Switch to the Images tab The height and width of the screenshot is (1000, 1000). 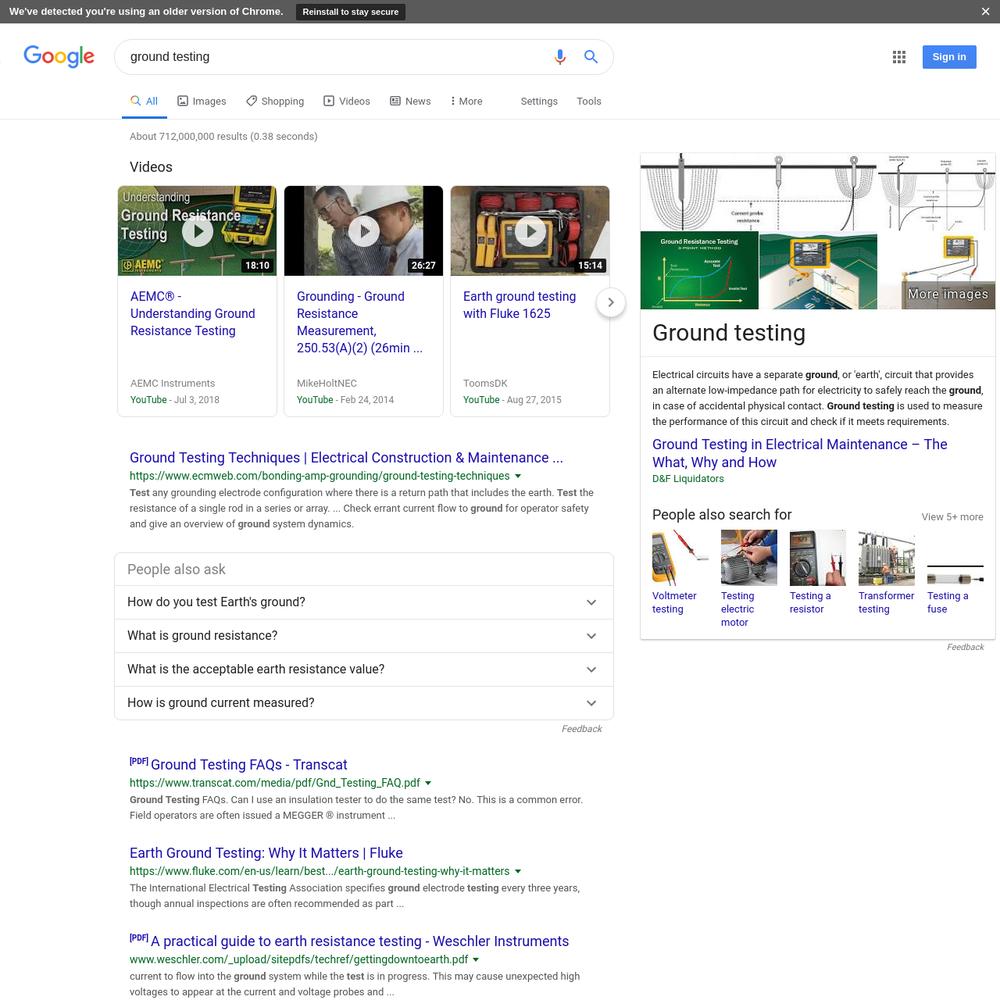[x=202, y=101]
